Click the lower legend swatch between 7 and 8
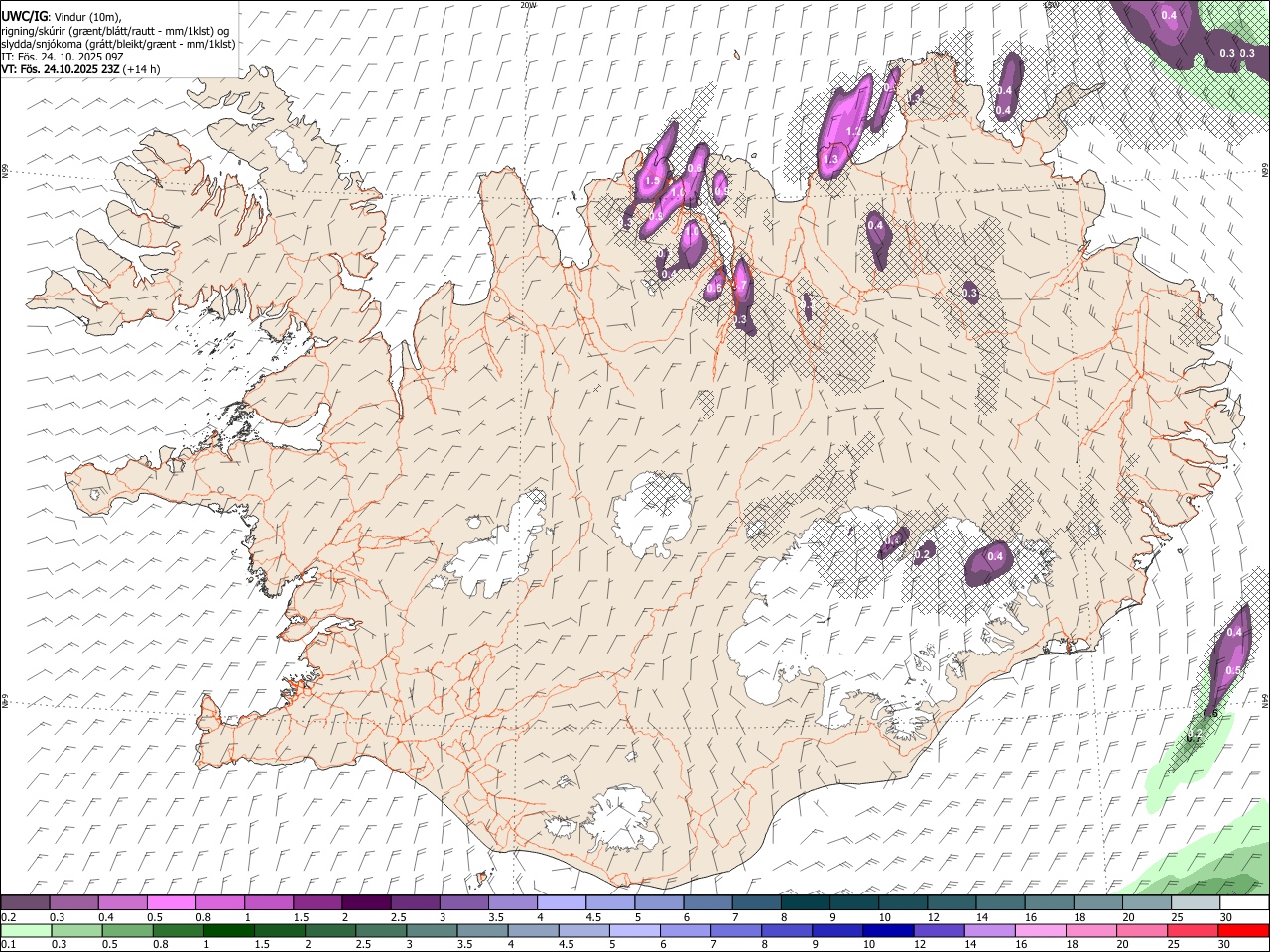The image size is (1270, 952). [x=736, y=930]
